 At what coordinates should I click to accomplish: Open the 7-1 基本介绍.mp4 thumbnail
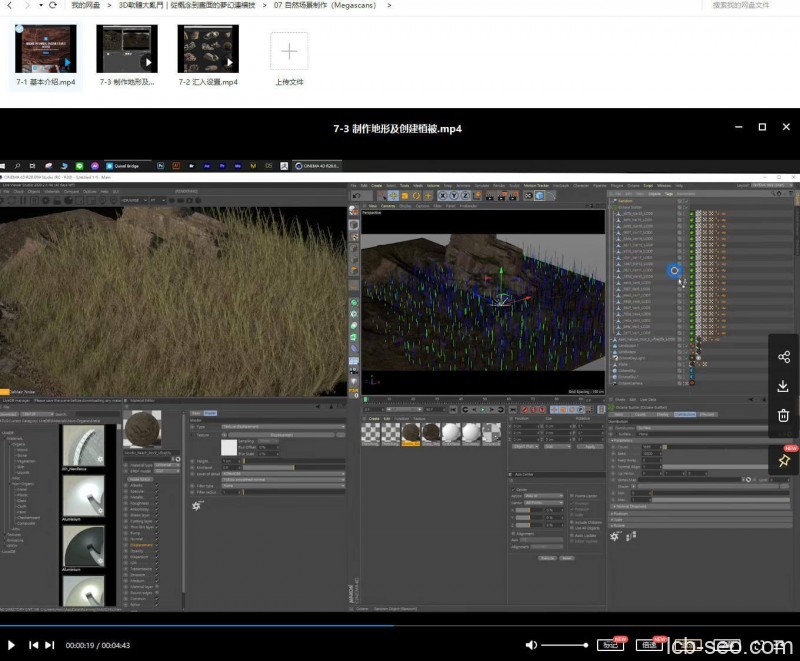pos(46,49)
